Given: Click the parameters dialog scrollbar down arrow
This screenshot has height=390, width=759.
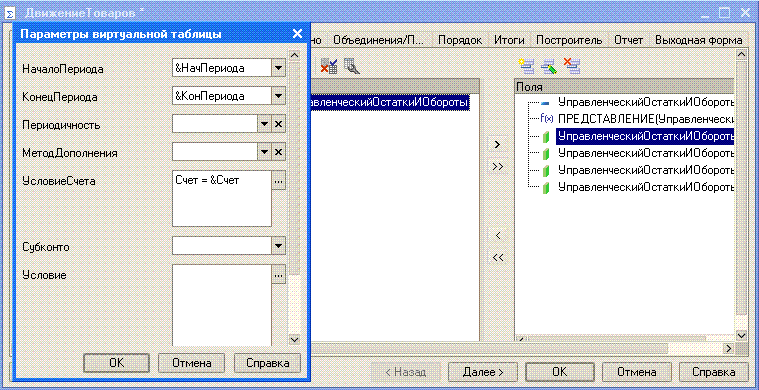Looking at the screenshot, I should point(294,339).
